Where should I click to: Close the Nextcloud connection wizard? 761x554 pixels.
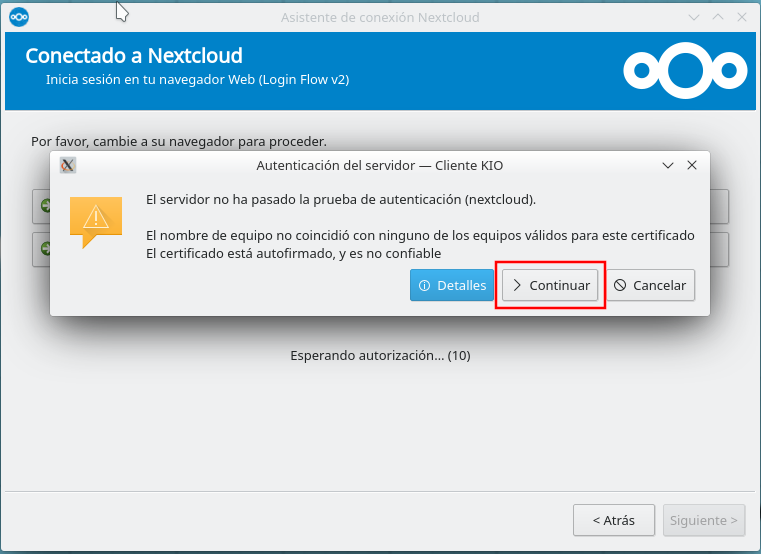pyautogui.click(x=740, y=17)
